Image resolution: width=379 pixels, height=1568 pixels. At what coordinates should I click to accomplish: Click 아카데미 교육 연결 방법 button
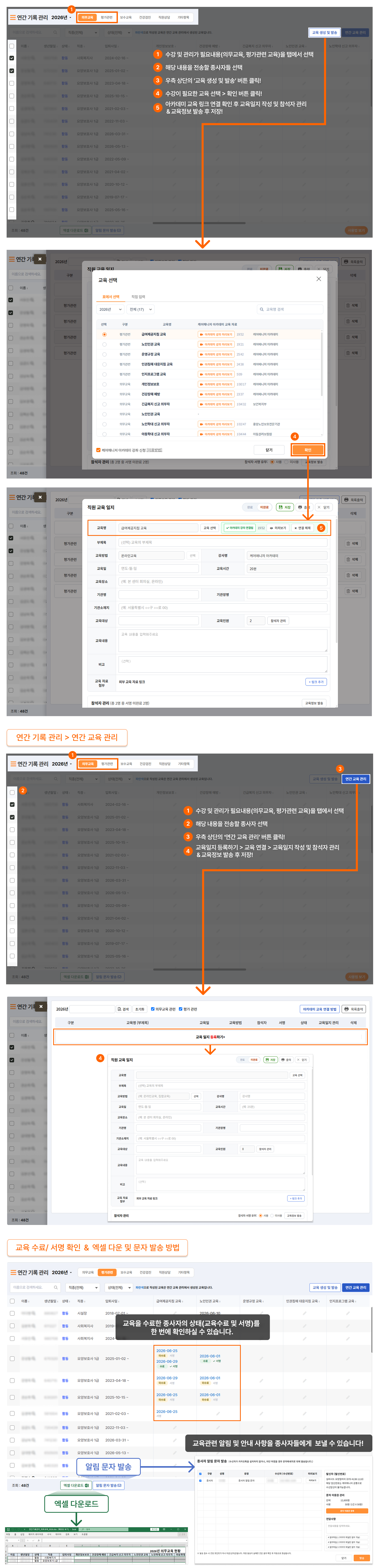point(319,1009)
